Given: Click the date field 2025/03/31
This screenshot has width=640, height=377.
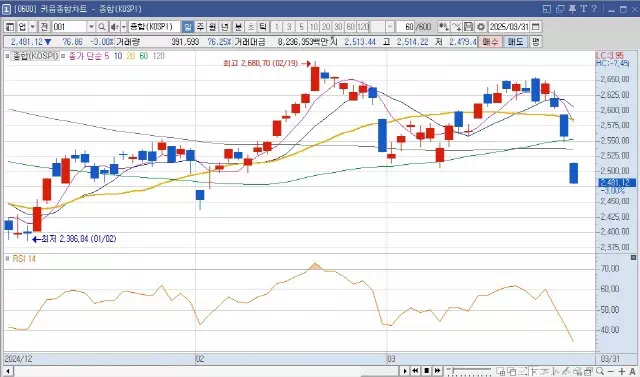Looking at the screenshot, I should 509,27.
